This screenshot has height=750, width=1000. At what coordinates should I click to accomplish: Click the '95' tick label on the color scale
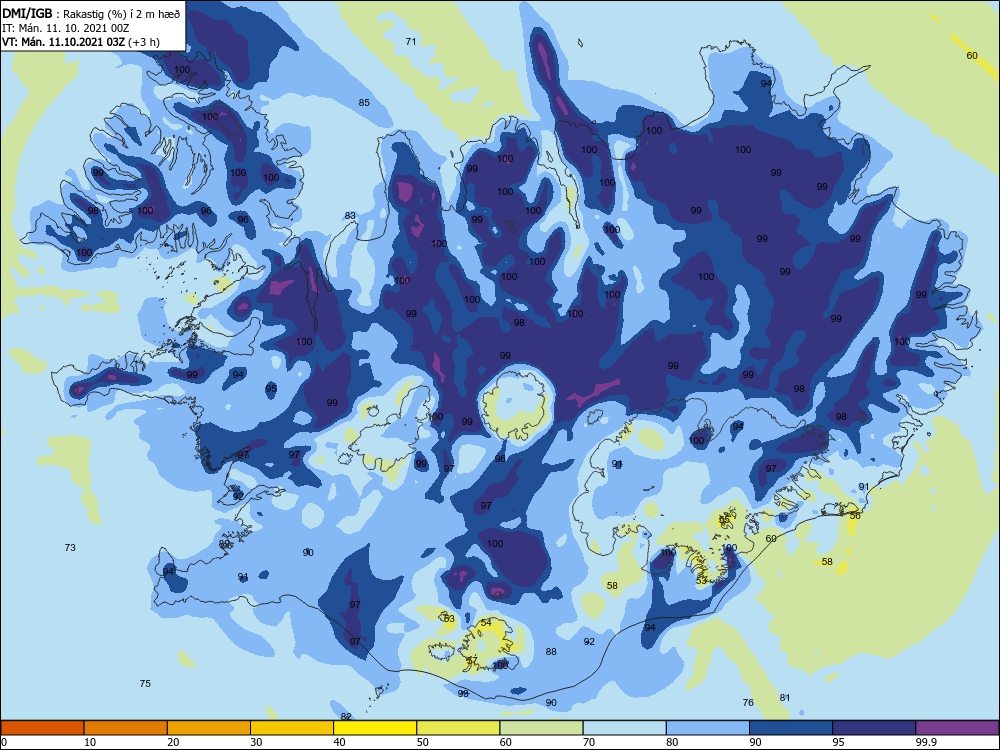(838, 742)
